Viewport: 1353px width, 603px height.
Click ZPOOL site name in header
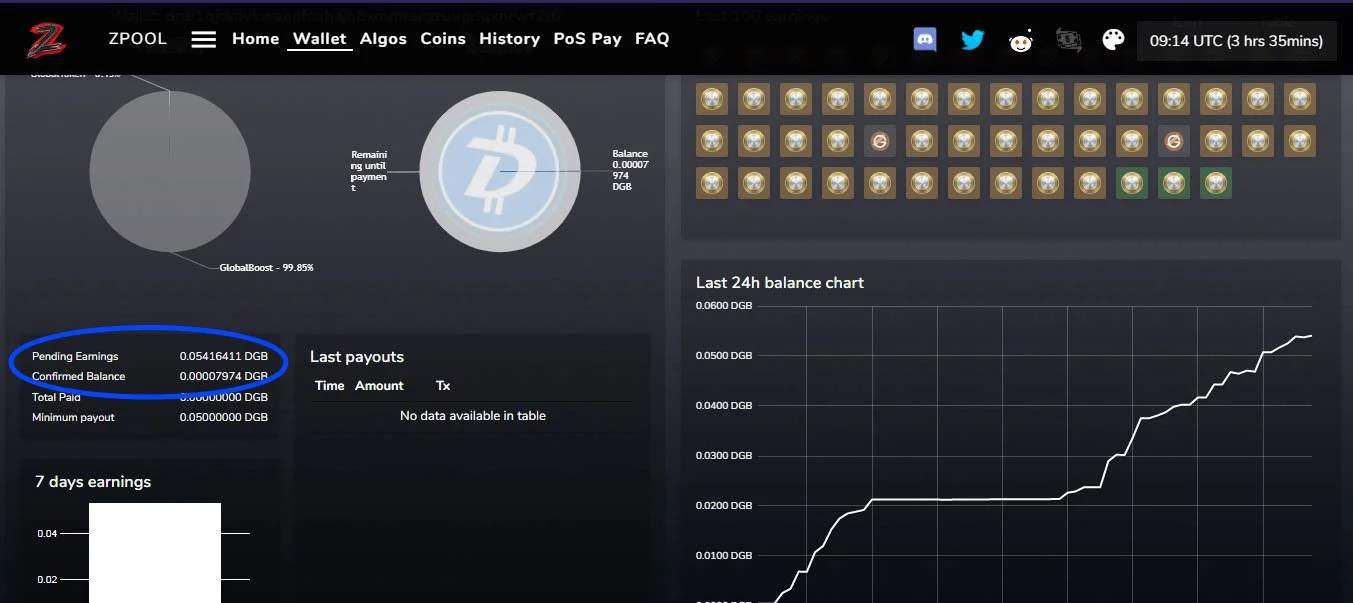pyautogui.click(x=138, y=39)
